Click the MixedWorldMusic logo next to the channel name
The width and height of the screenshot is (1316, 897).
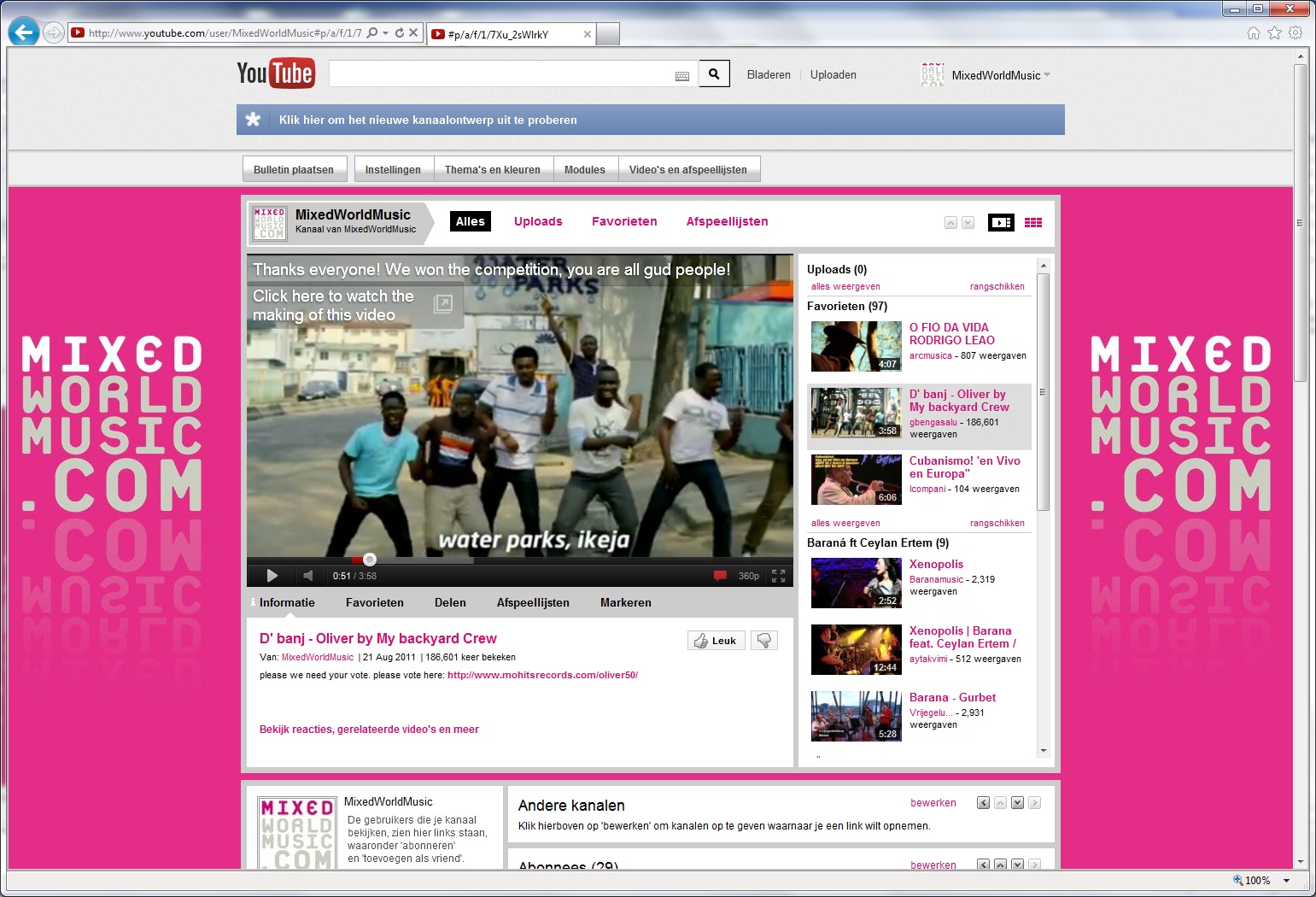point(270,223)
